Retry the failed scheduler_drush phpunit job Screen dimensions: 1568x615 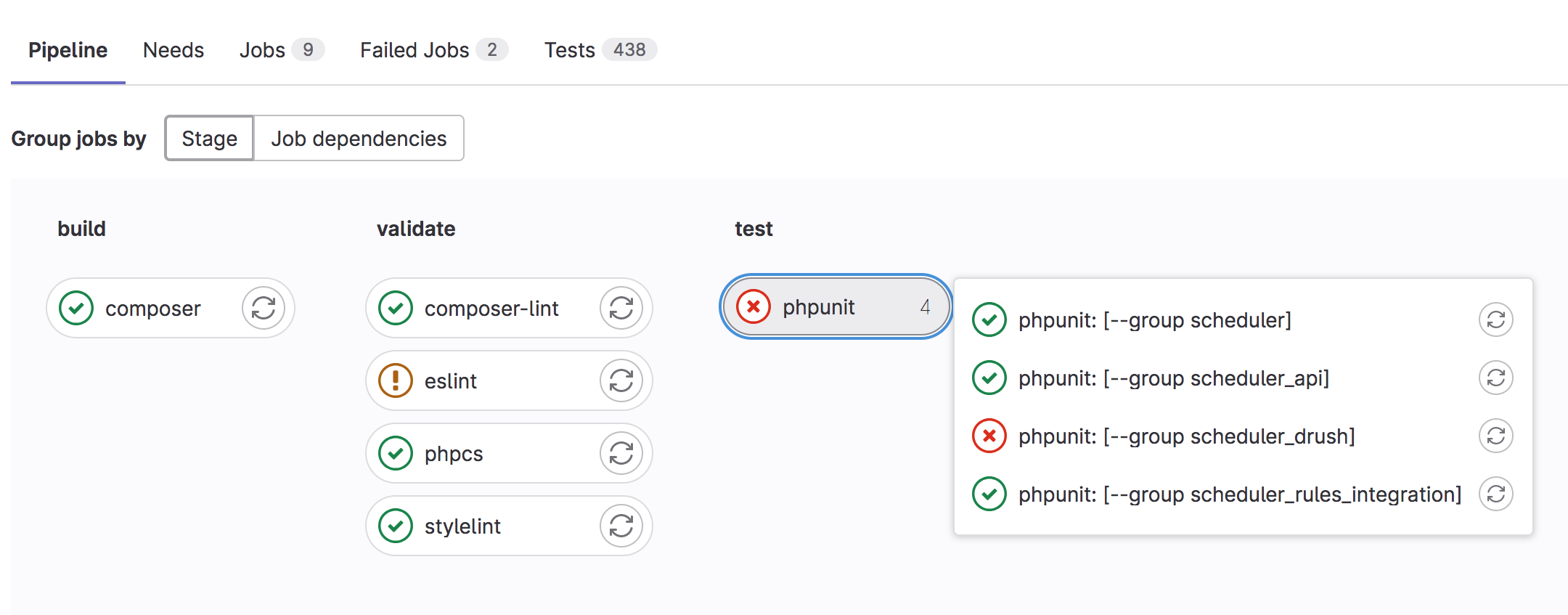coord(1495,436)
